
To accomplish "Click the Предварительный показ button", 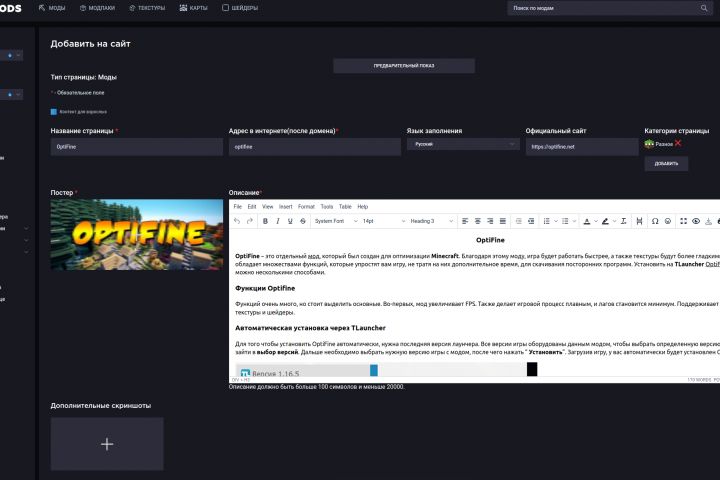I will coord(404,66).
